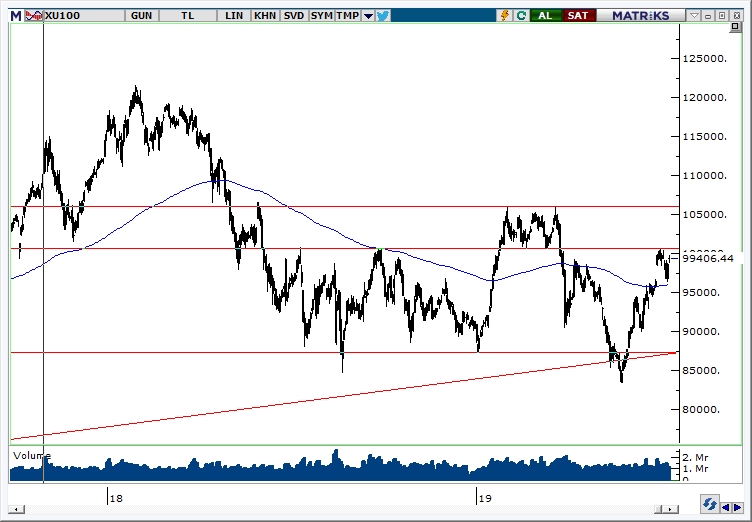The width and height of the screenshot is (752, 522).
Task: Select the GUN period button
Action: point(141,16)
